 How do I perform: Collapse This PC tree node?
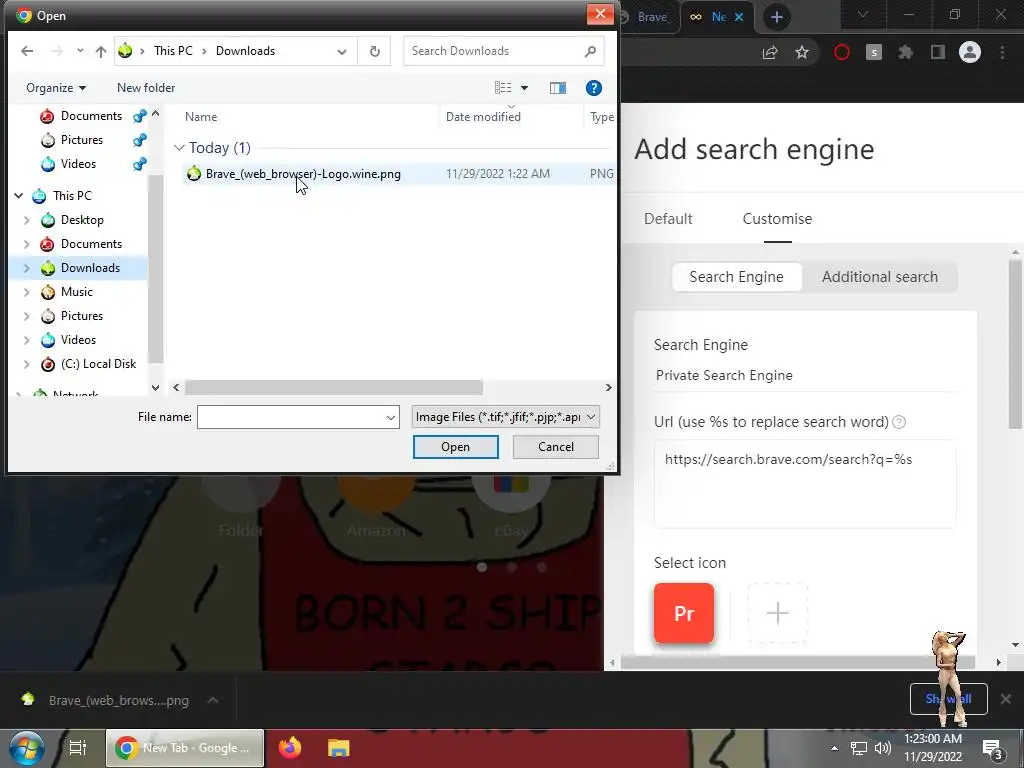pos(19,195)
